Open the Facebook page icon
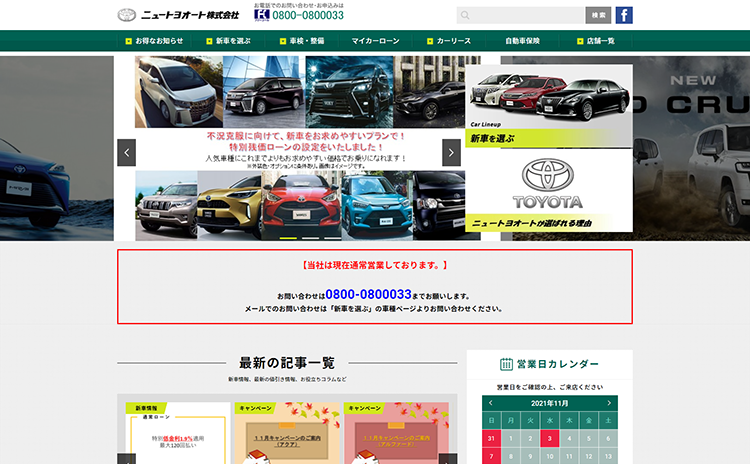Viewport: 750px width, 464px height. tap(624, 15)
